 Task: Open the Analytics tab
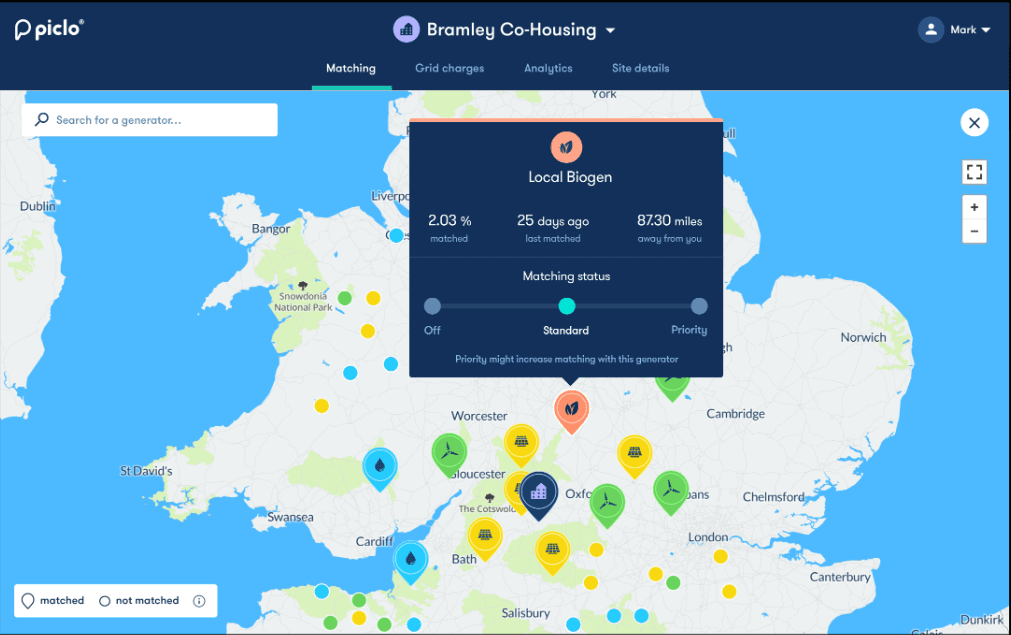pyautogui.click(x=548, y=68)
